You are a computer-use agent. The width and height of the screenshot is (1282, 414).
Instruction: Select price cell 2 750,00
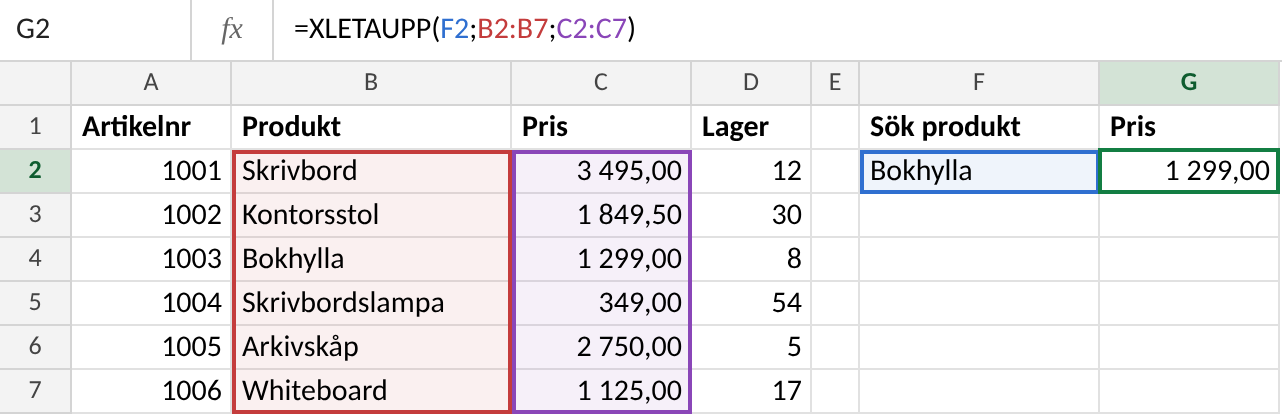pos(601,346)
